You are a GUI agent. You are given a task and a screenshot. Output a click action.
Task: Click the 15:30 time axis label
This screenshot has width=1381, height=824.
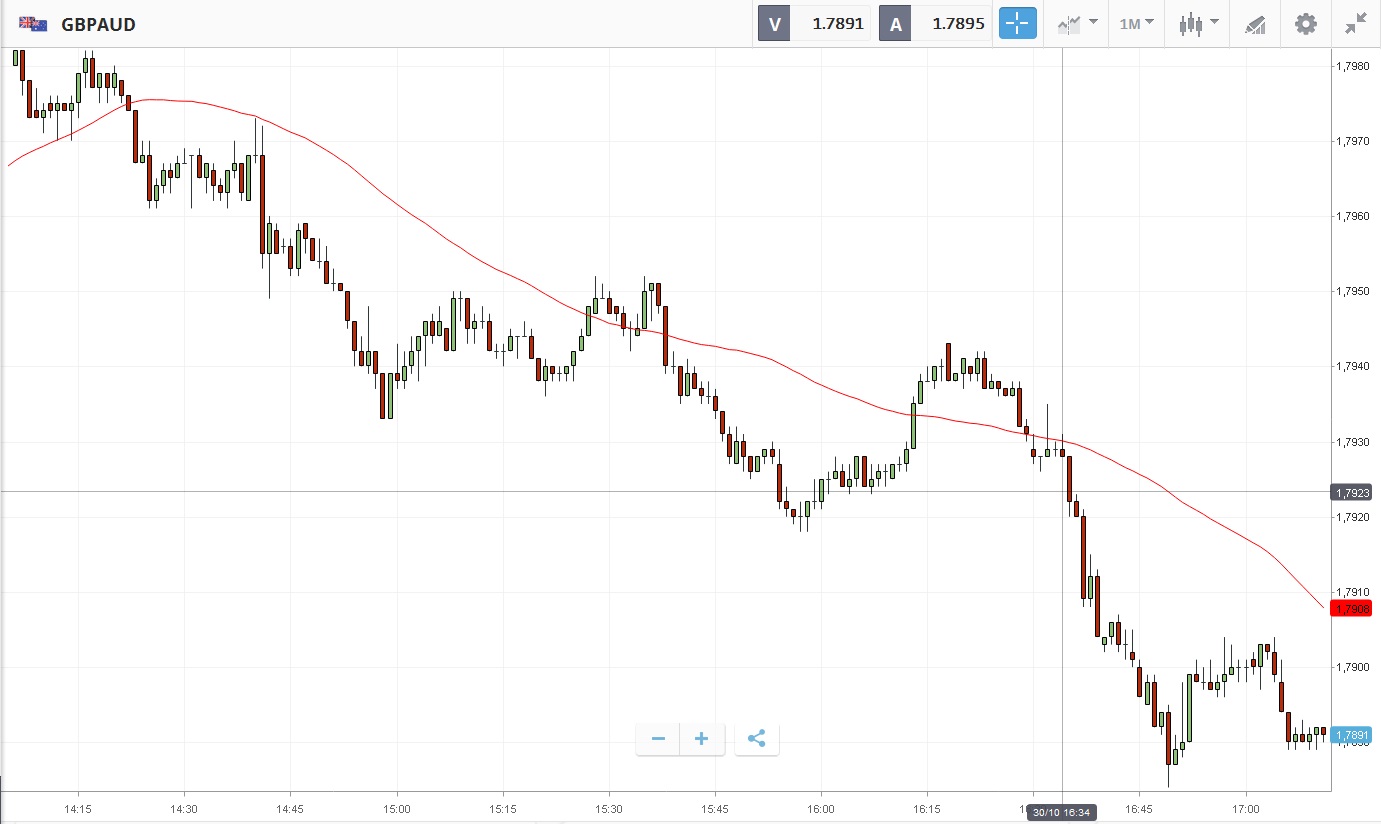[608, 808]
